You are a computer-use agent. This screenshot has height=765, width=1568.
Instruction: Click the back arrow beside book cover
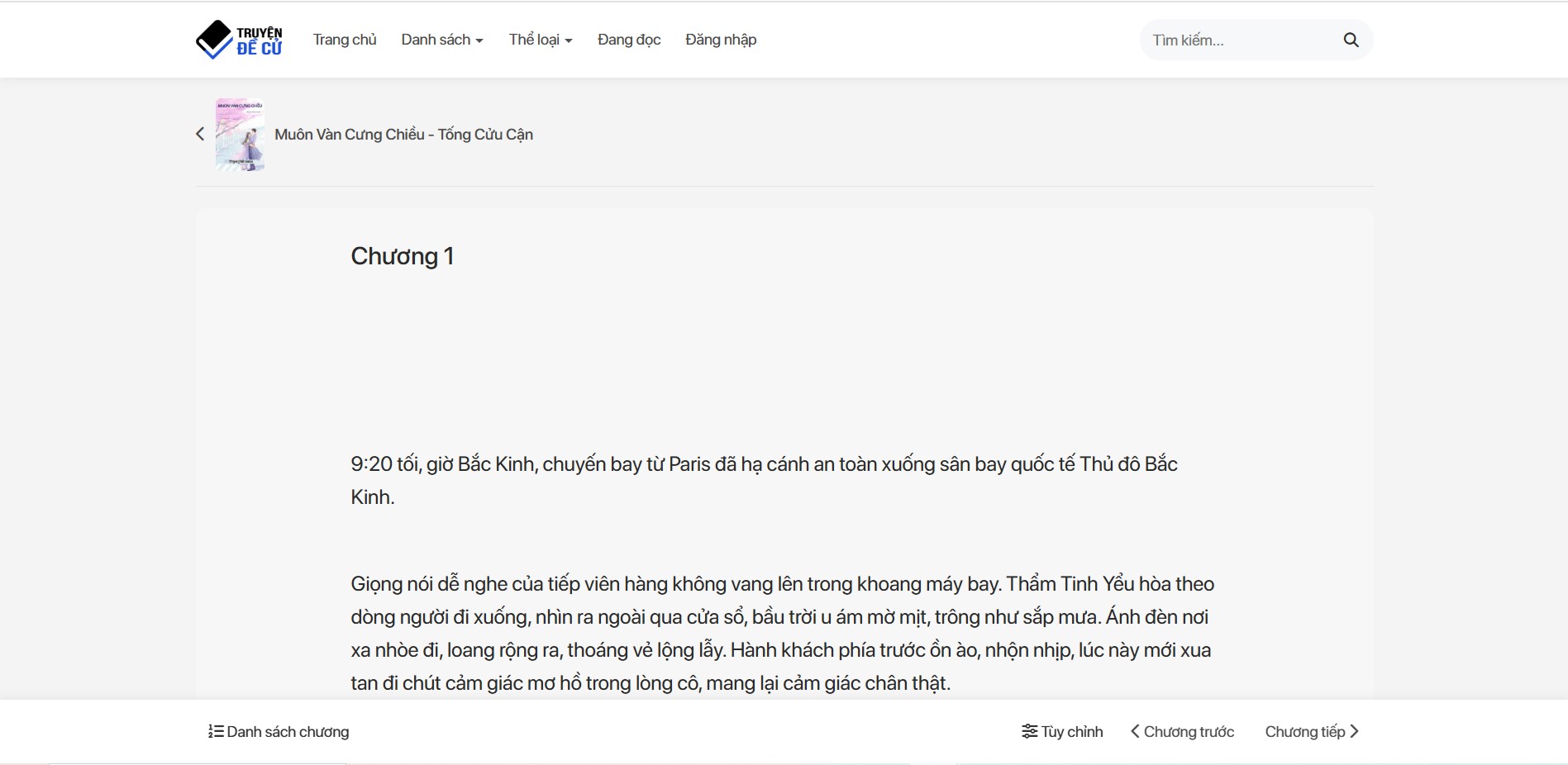[x=200, y=134]
